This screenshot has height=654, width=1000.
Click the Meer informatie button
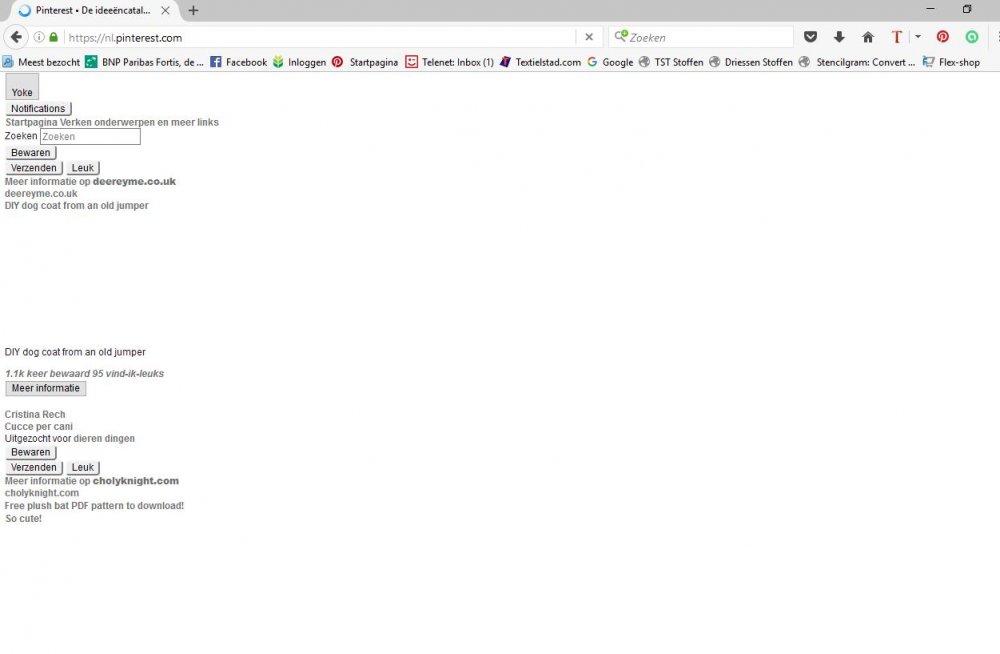pos(46,388)
